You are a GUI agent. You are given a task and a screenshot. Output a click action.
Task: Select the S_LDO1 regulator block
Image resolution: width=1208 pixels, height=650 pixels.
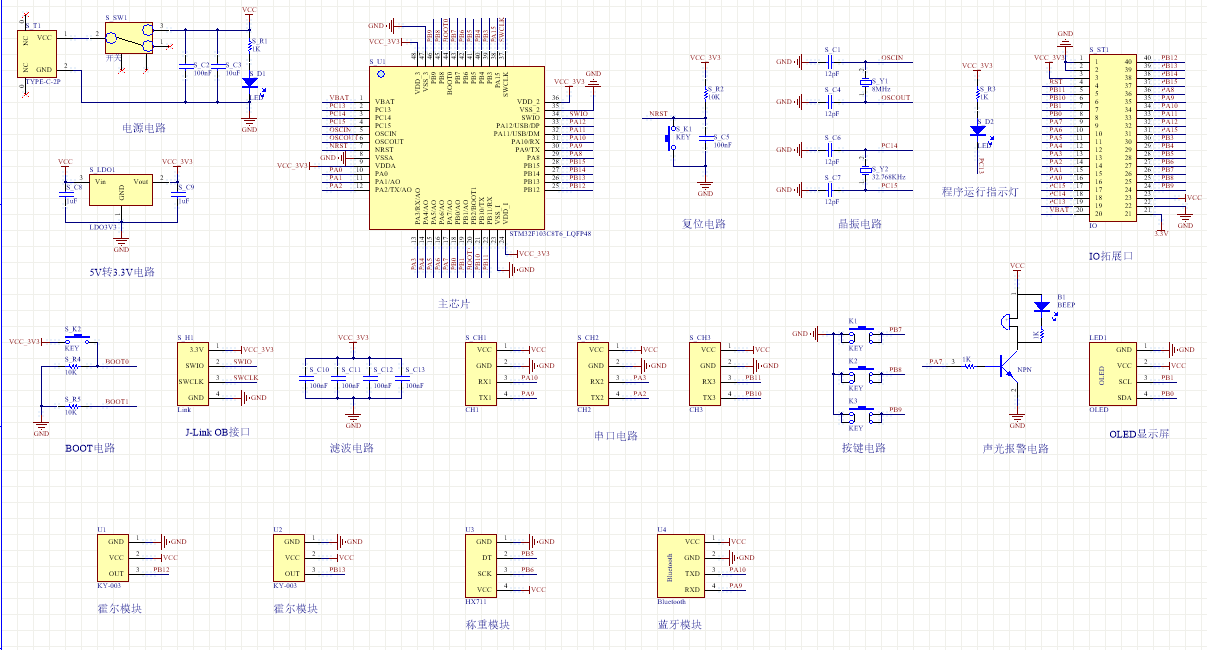[121, 190]
